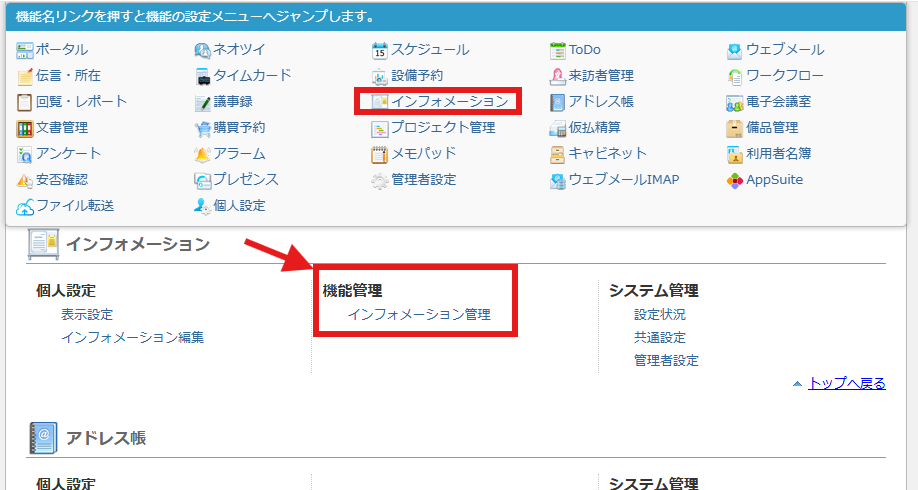Image resolution: width=918 pixels, height=490 pixels.
Task: Jump to ファイル転送 settings via text link
Action: point(75,205)
